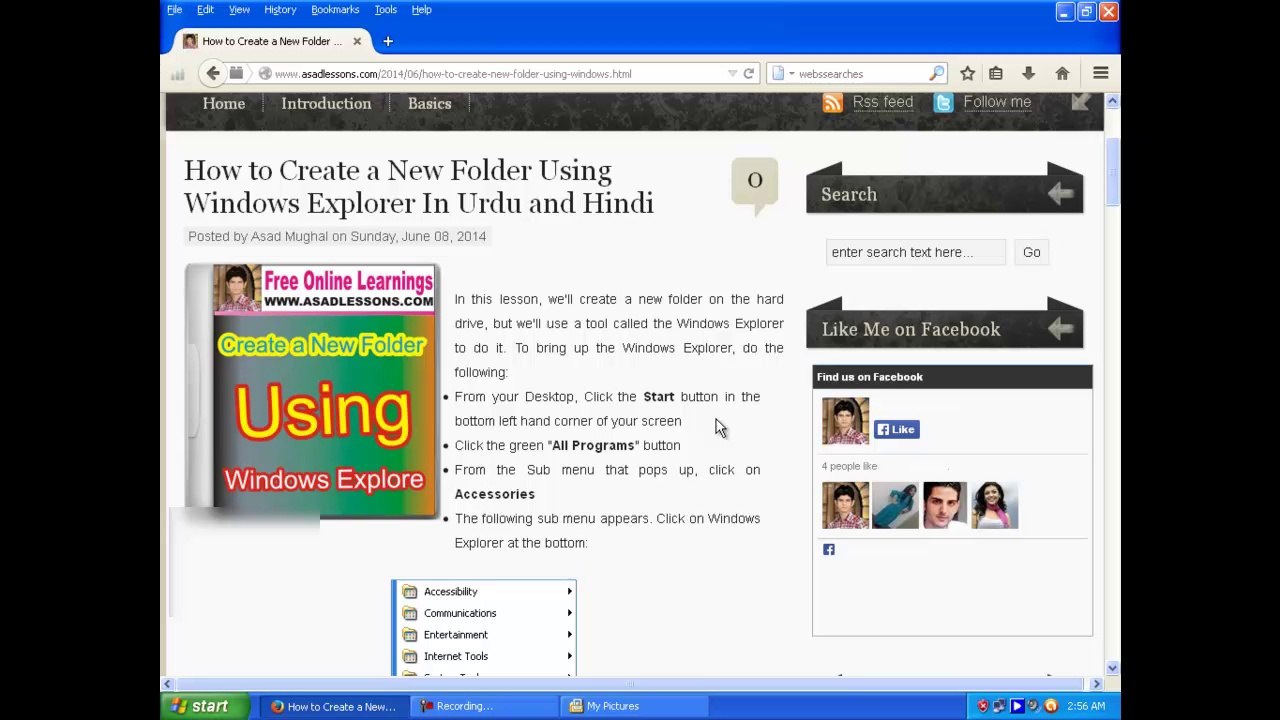Image resolution: width=1280 pixels, height=720 pixels.
Task: Open the File menu
Action: [174, 10]
